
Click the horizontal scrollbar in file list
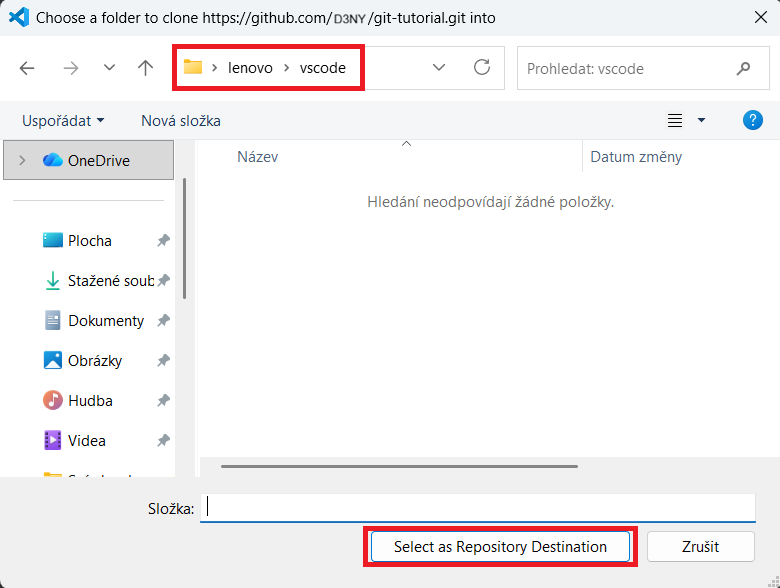click(398, 466)
